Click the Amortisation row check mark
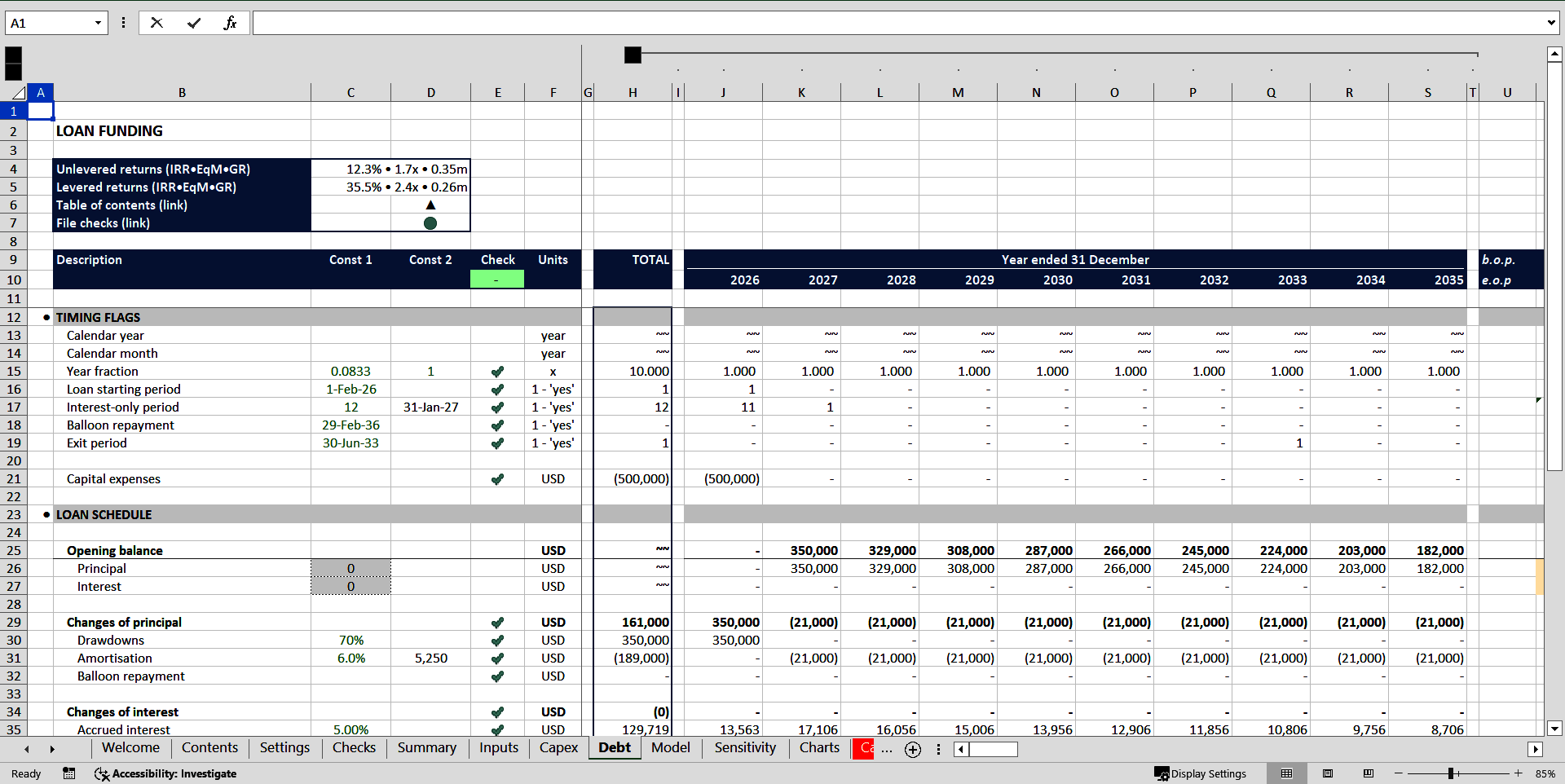 coord(497,658)
